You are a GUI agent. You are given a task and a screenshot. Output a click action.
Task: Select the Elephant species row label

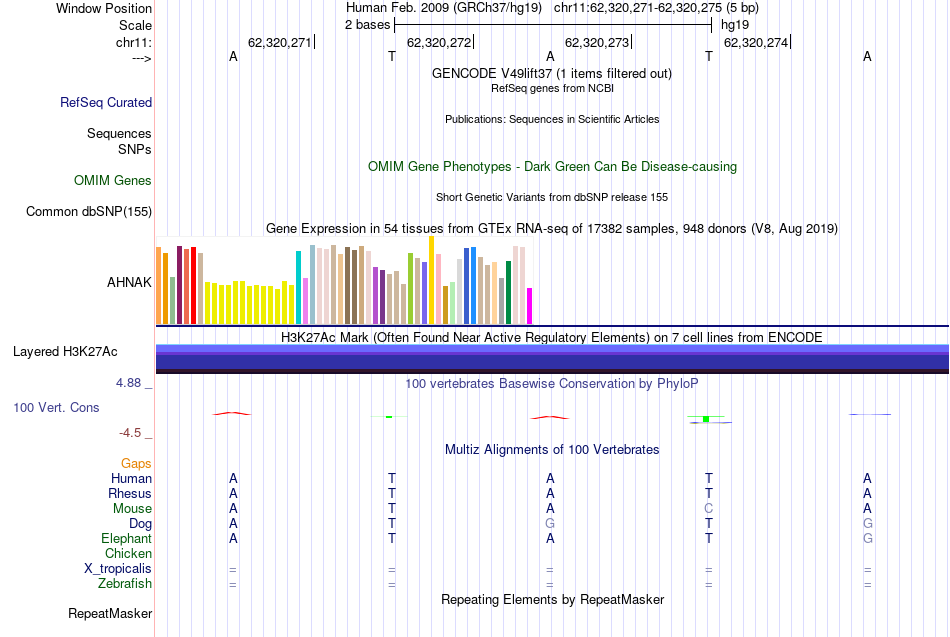point(127,538)
